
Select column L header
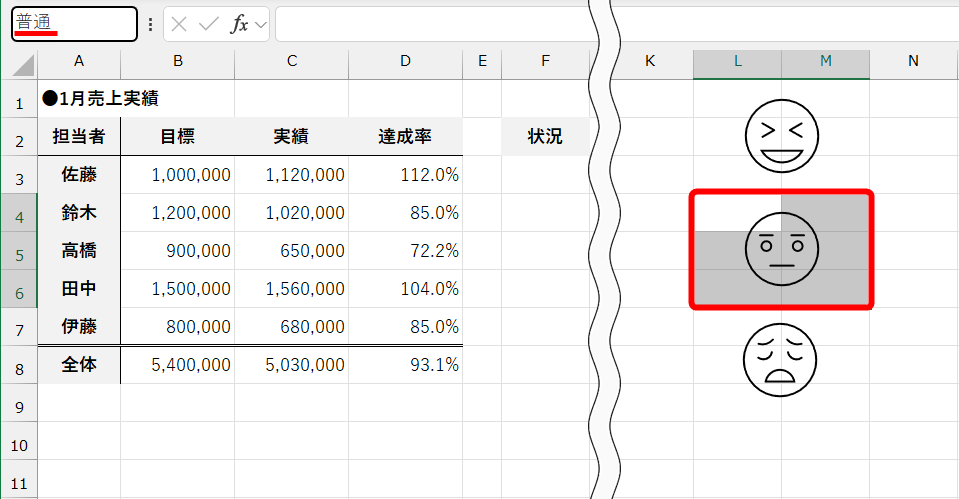[x=737, y=61]
